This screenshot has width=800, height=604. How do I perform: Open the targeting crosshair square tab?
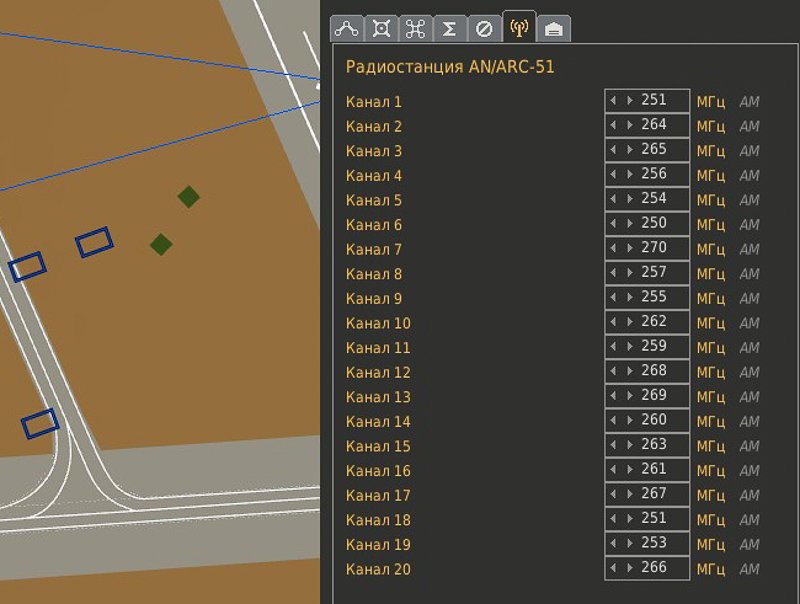[x=381, y=28]
